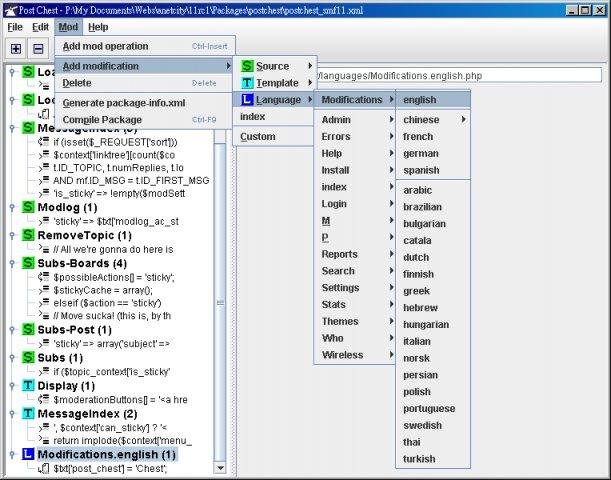This screenshot has width=611, height=480.
Task: Click the cyan T icon beside MessageIndex (2)
Action: pos(28,413)
